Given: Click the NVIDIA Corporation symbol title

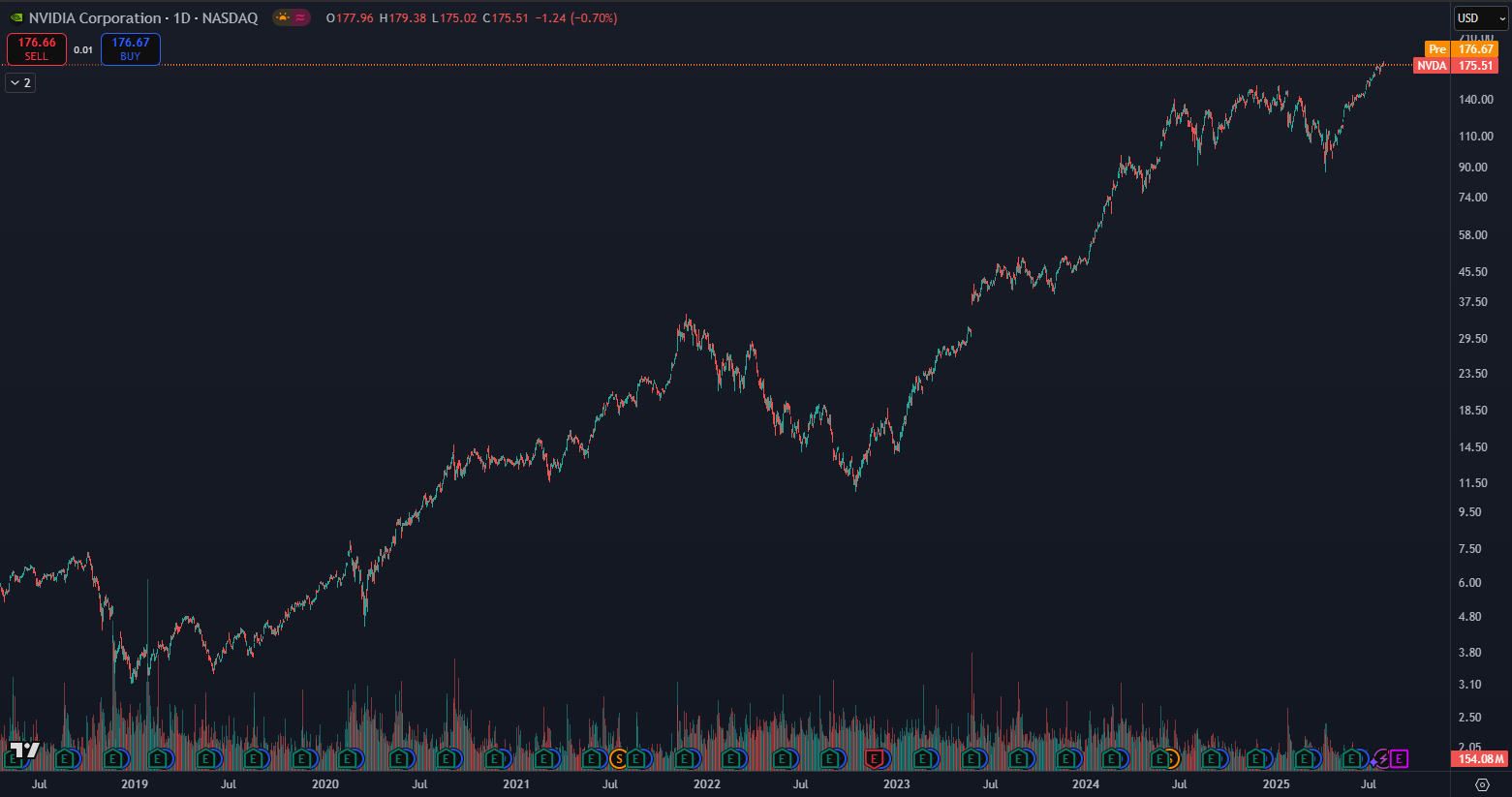Looking at the screenshot, I should coord(95,18).
